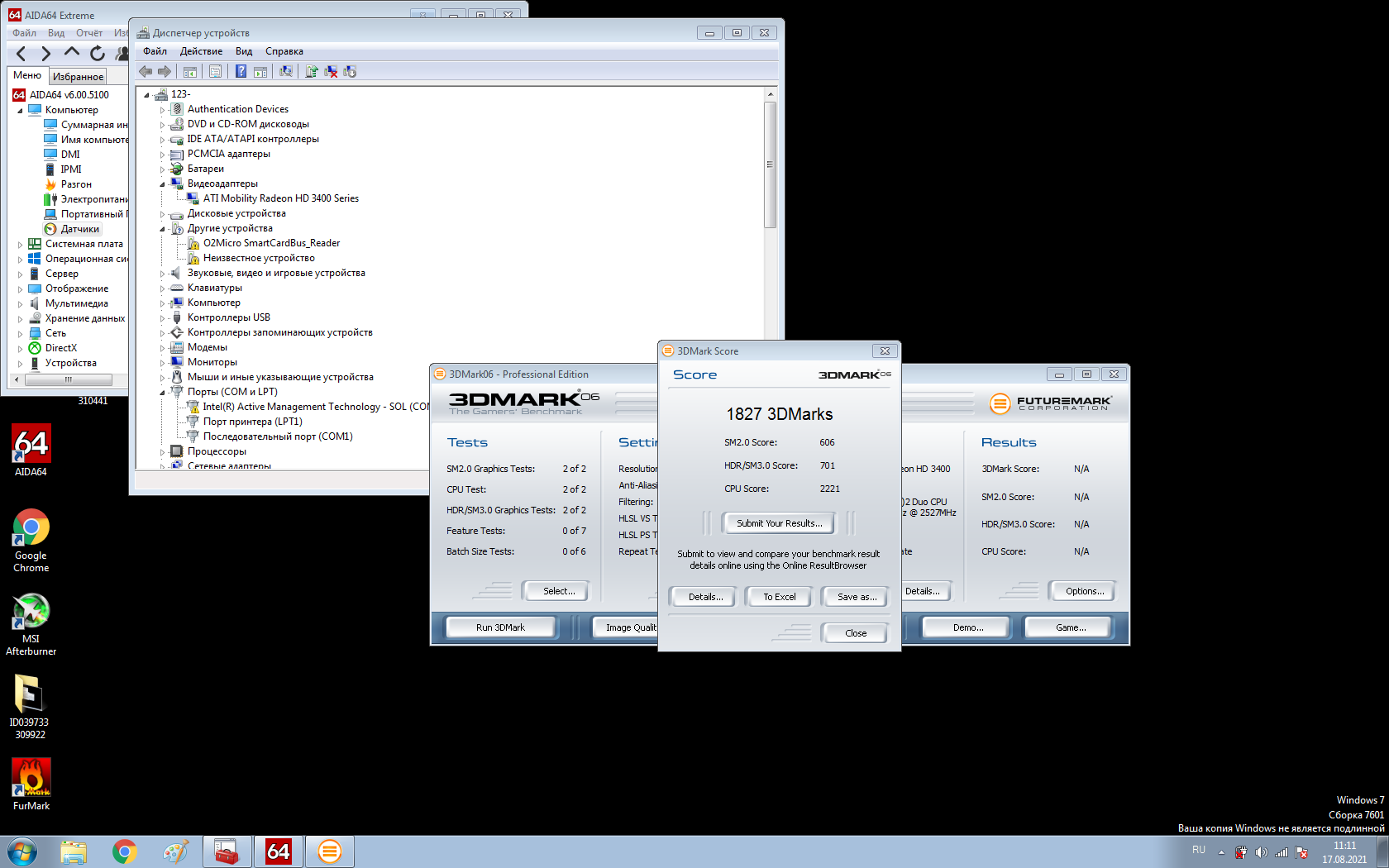Viewport: 1389px width, 868px height.
Task: Click AIDA64 refresh icon
Action: [x=98, y=54]
